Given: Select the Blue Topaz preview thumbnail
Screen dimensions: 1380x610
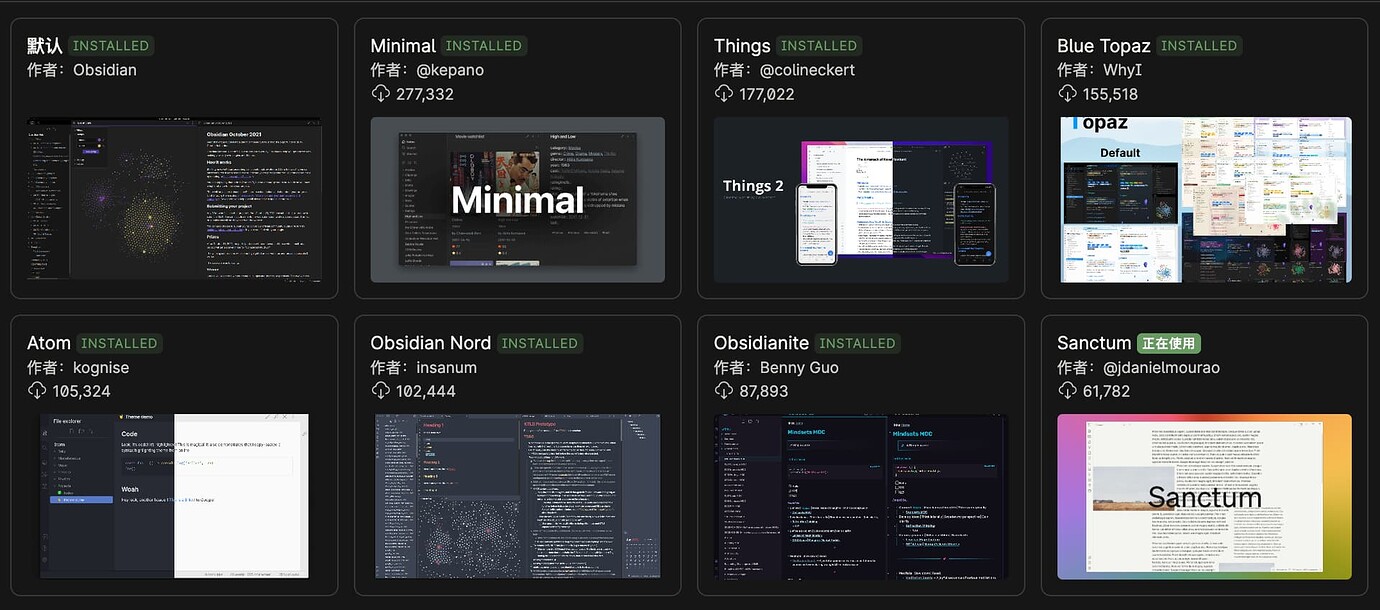Looking at the screenshot, I should tap(1204, 200).
